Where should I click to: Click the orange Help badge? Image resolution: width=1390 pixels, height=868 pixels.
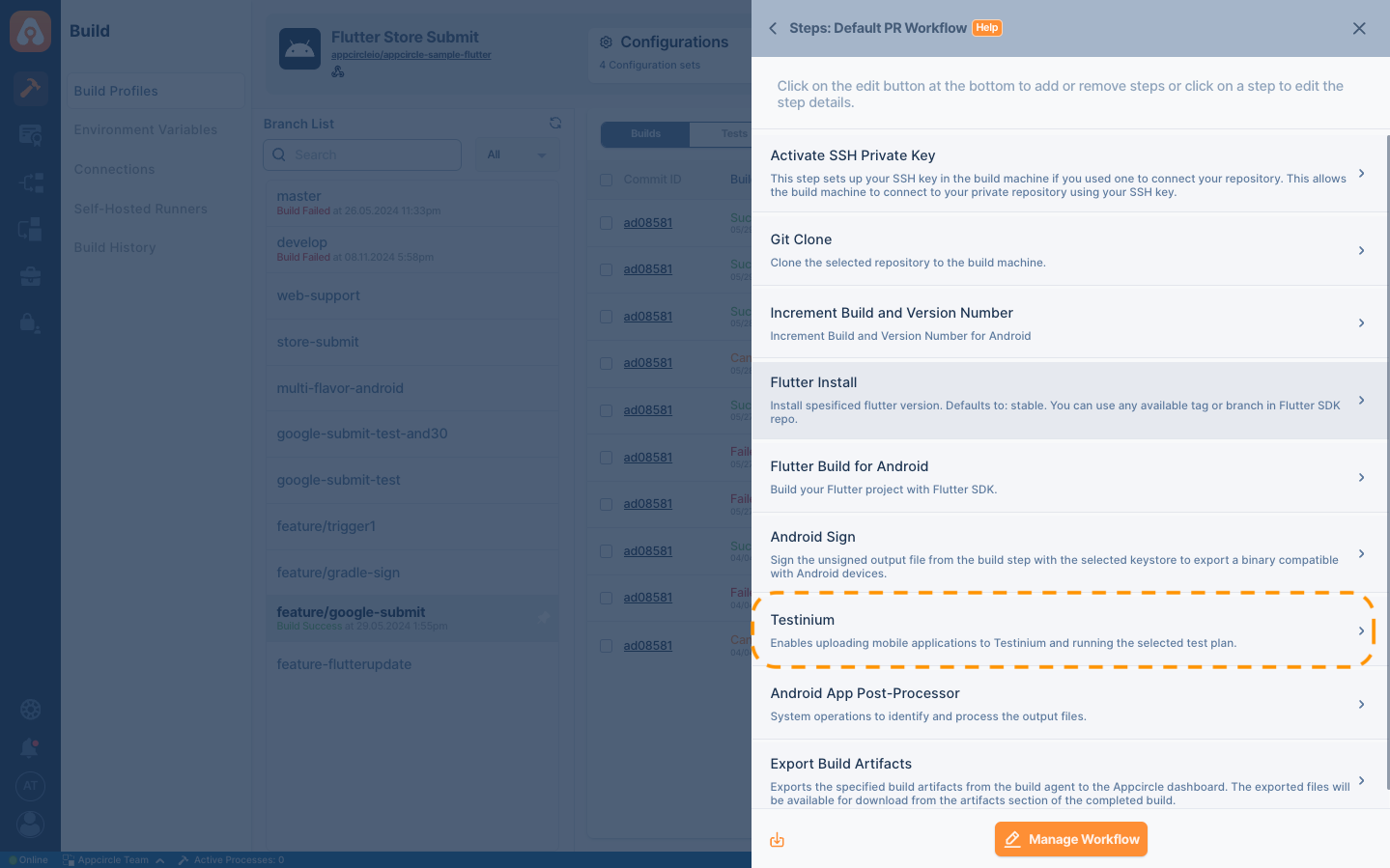(986, 28)
